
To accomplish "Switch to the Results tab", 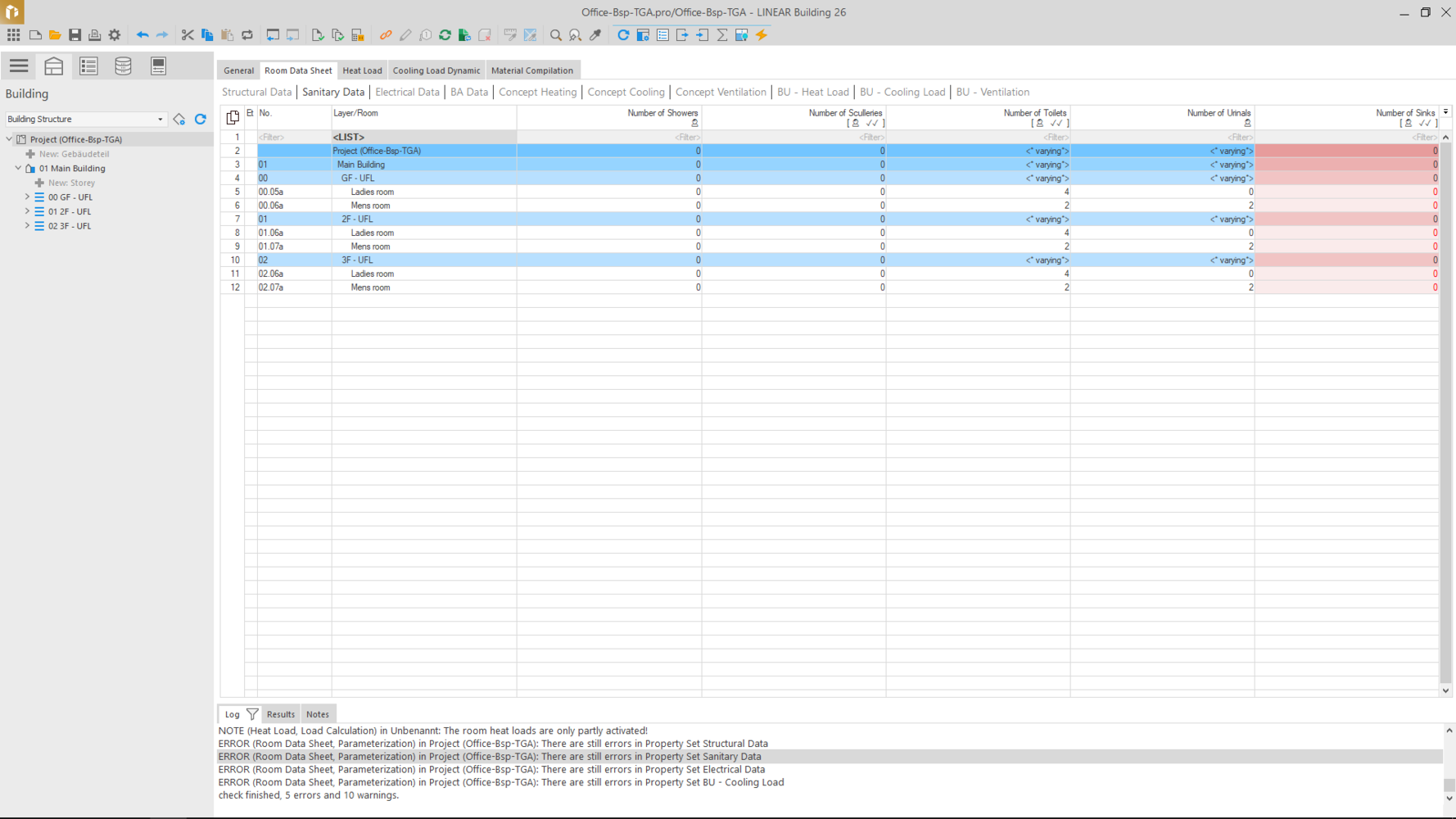I will tap(280, 714).
